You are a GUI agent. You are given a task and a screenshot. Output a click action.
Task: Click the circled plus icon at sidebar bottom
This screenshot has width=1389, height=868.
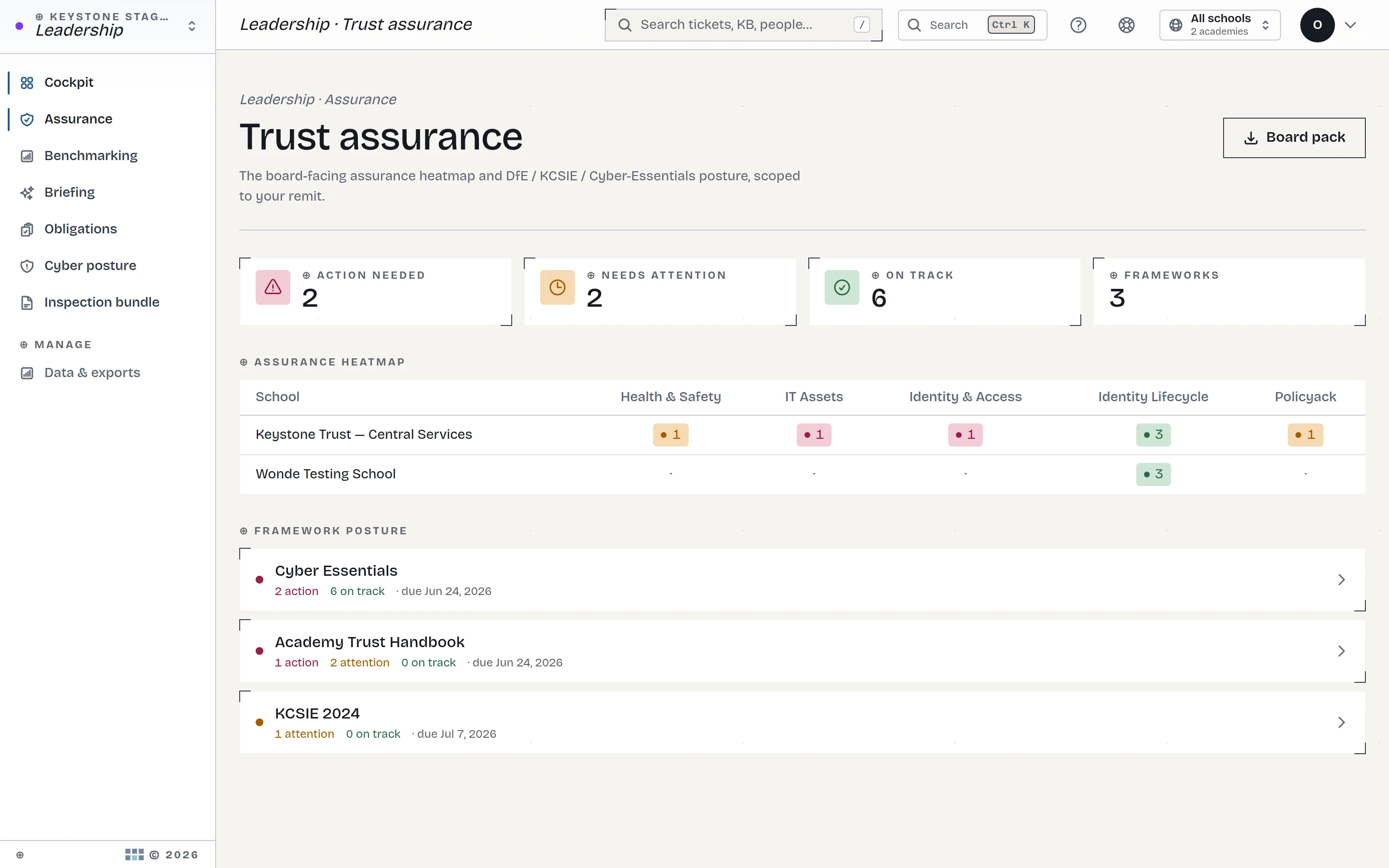(20, 855)
